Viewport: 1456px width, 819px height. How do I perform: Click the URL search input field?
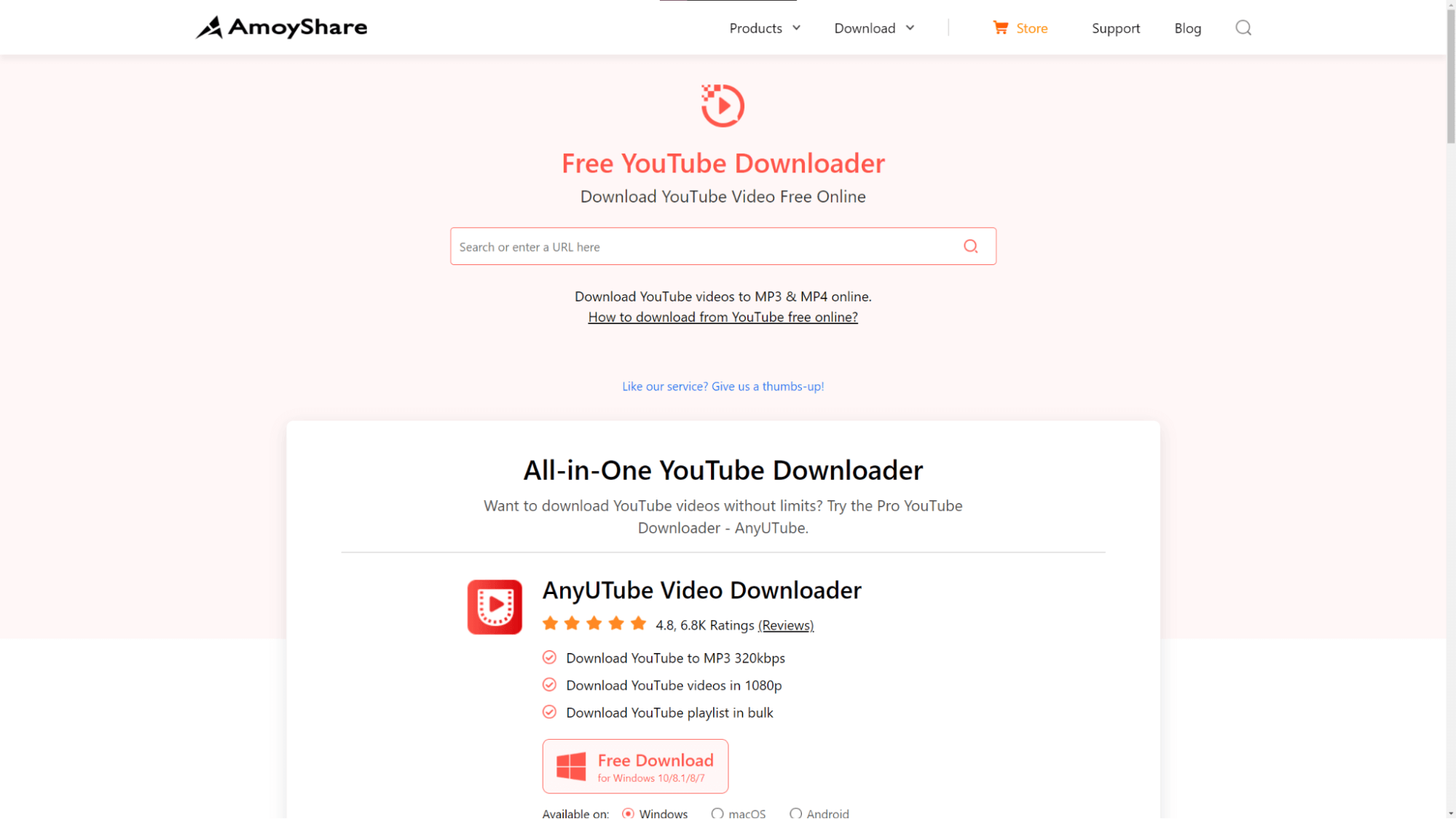click(722, 246)
